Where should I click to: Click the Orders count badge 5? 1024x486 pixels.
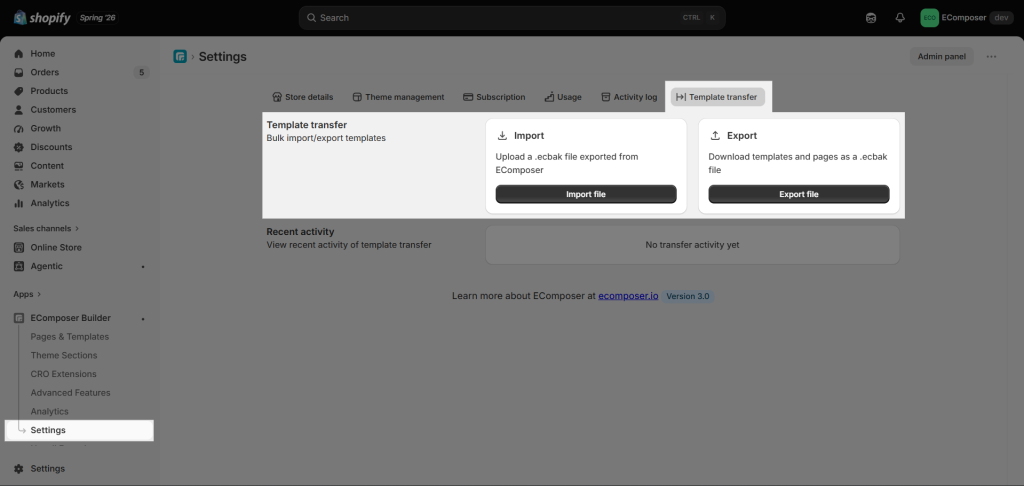tap(141, 73)
